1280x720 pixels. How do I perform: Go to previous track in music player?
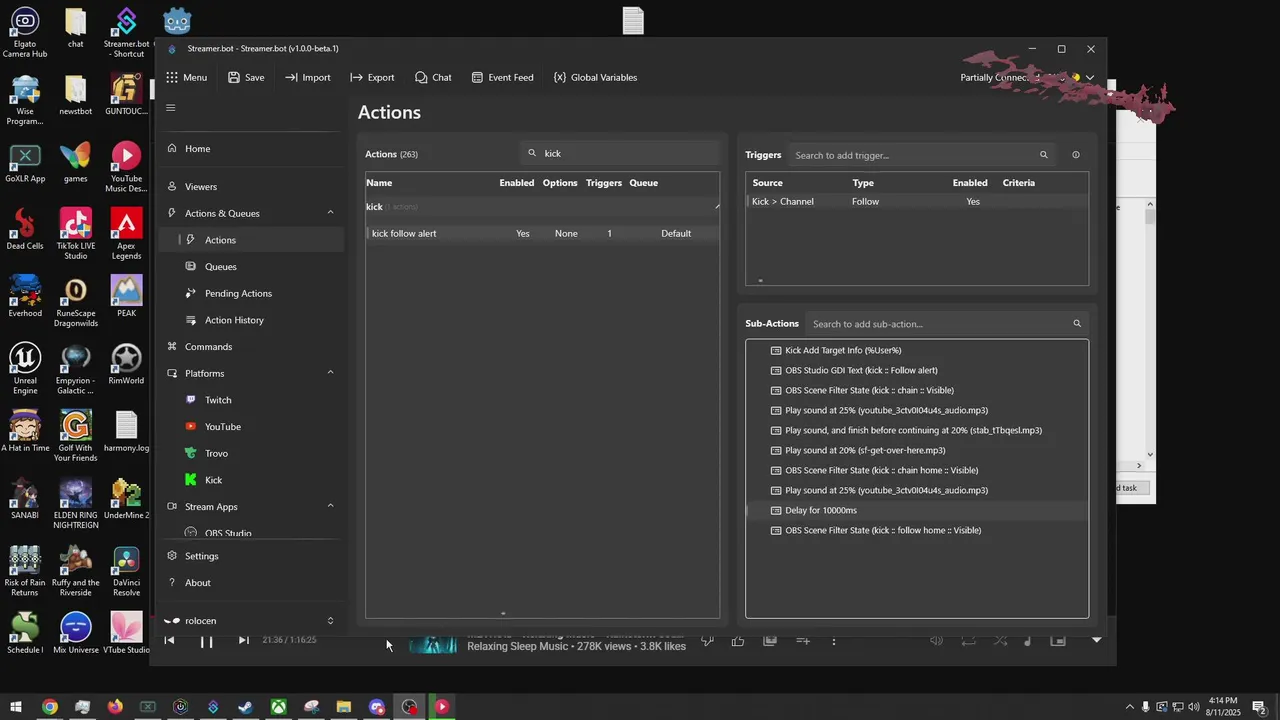170,641
